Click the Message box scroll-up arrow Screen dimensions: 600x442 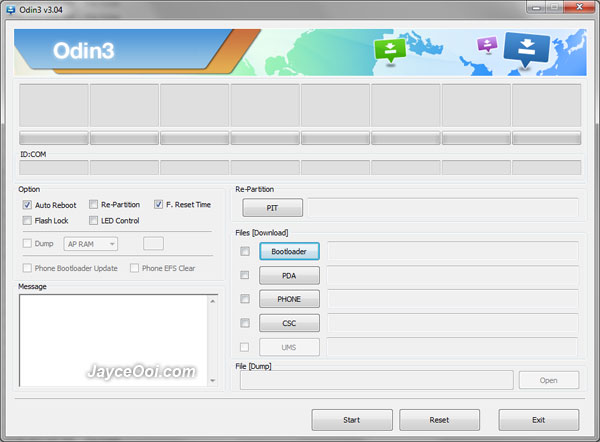point(213,301)
